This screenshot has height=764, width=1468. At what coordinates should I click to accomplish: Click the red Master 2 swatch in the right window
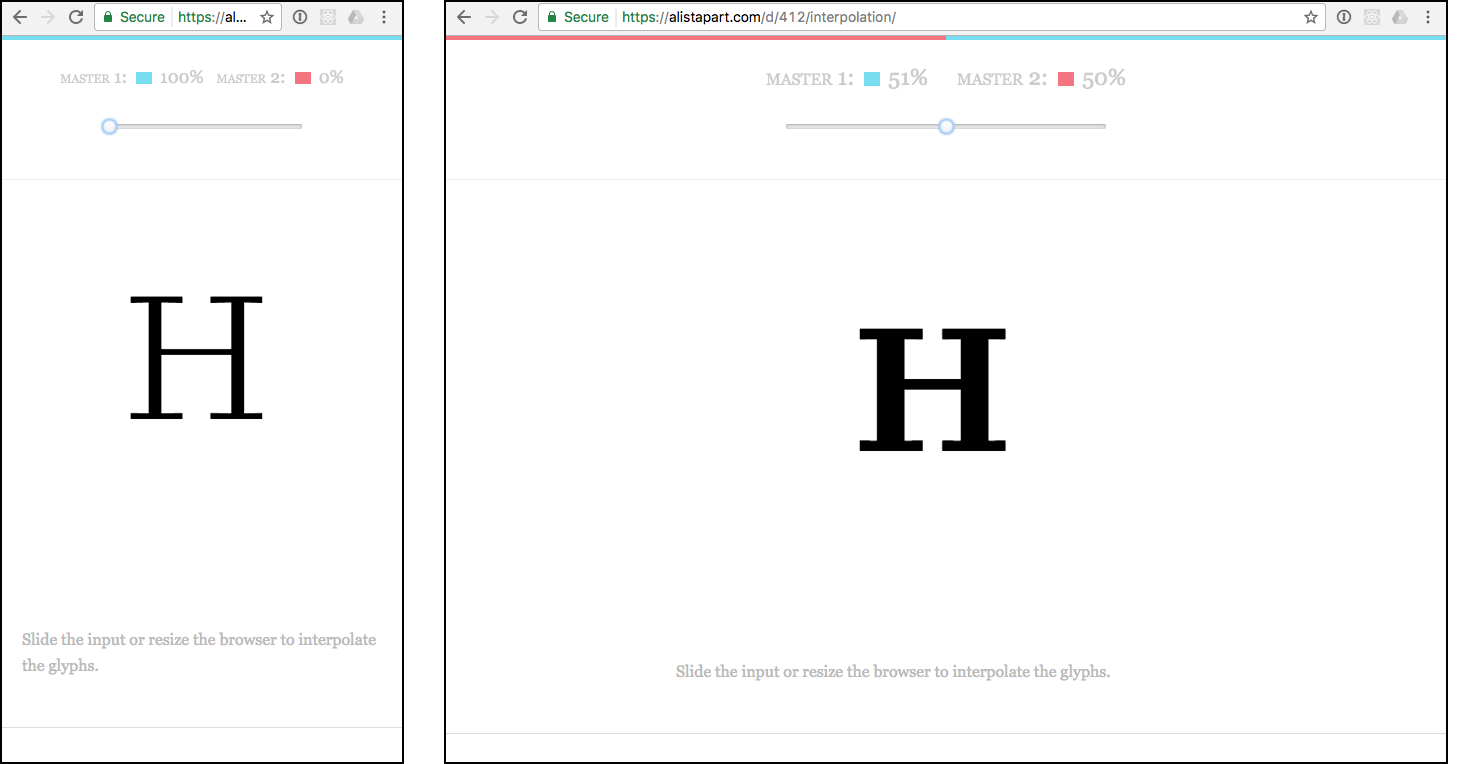click(1066, 79)
